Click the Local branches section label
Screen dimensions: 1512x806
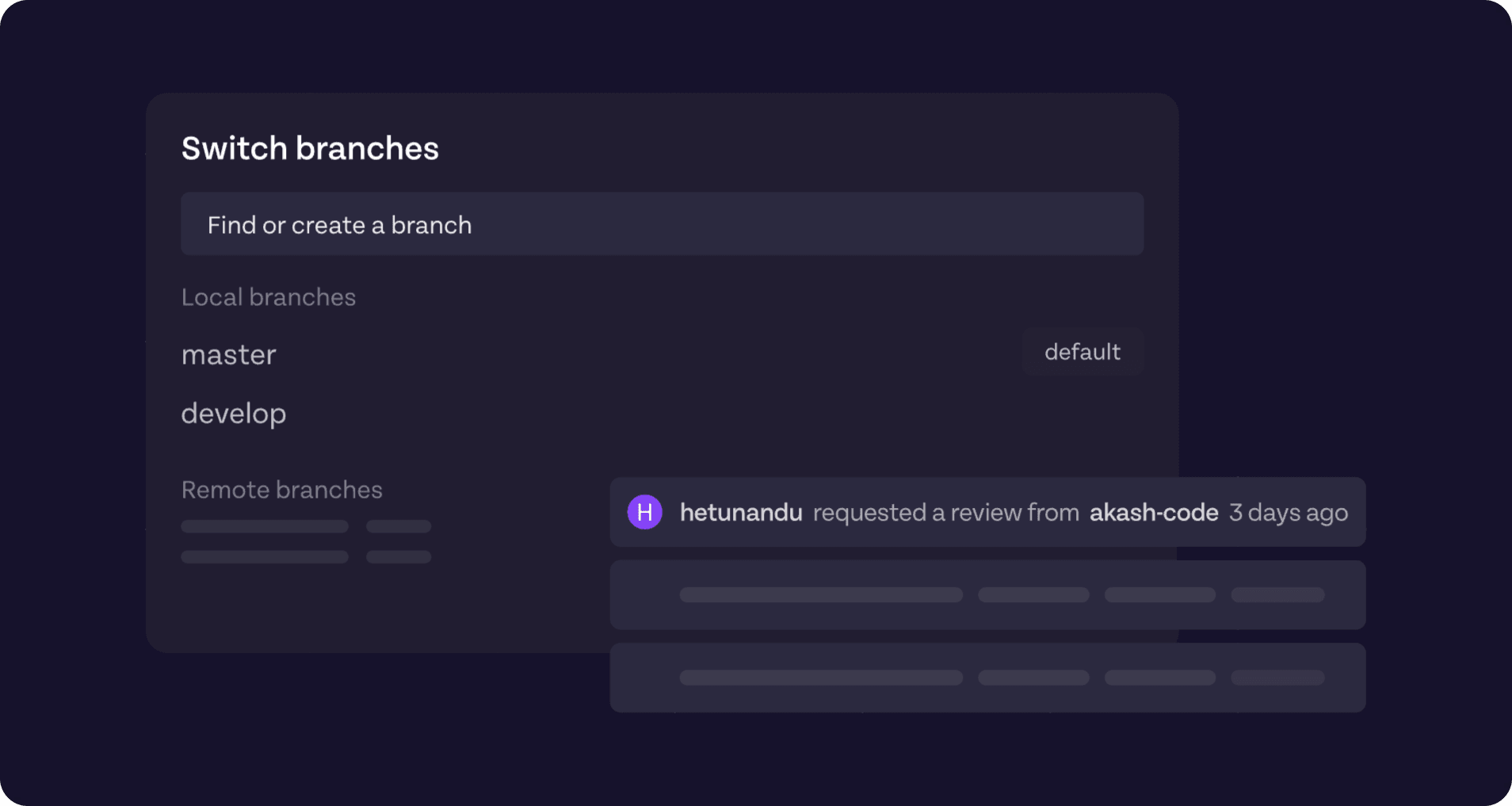tap(268, 297)
